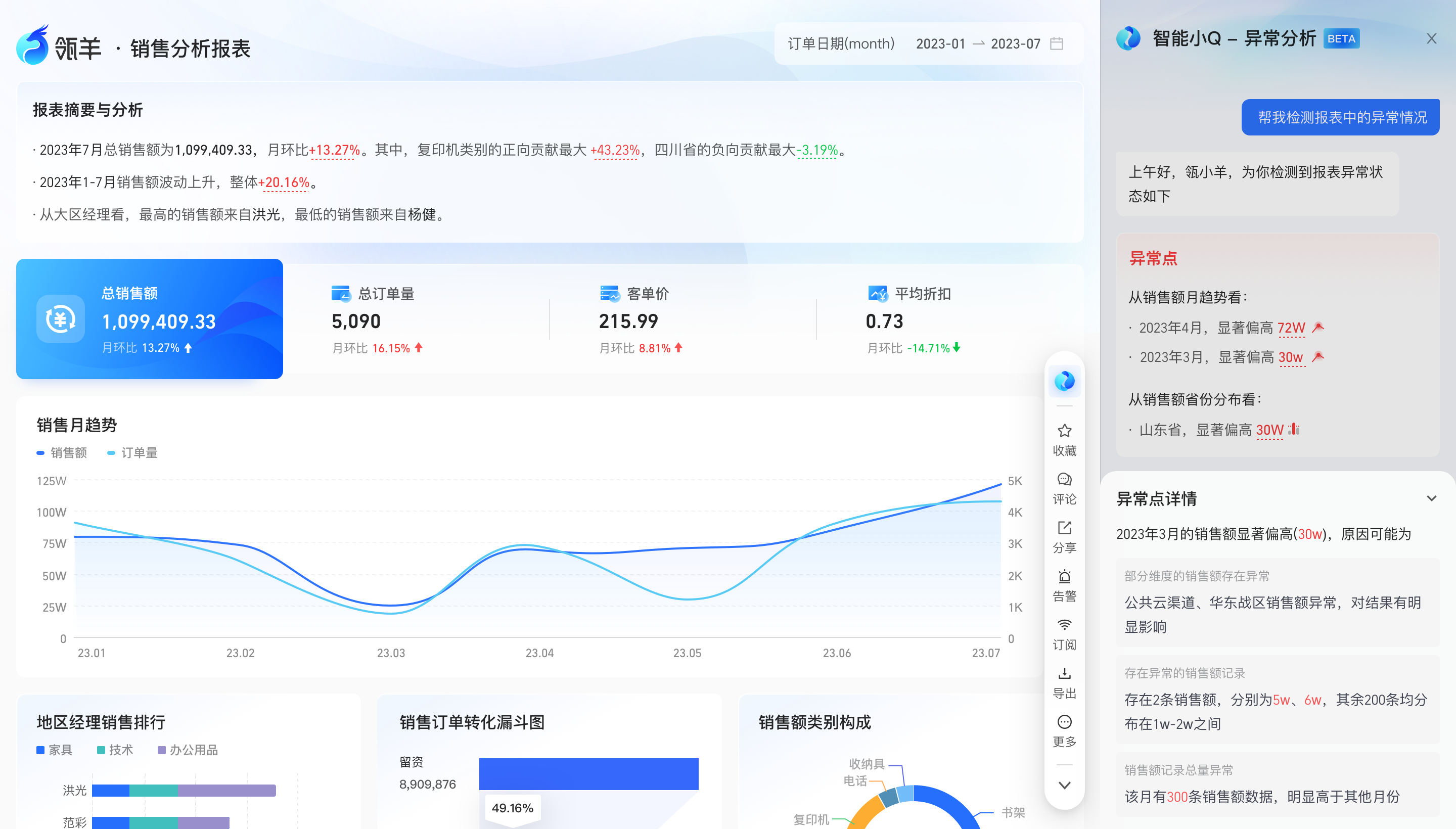Click the +20.16% overall growth link

click(284, 183)
